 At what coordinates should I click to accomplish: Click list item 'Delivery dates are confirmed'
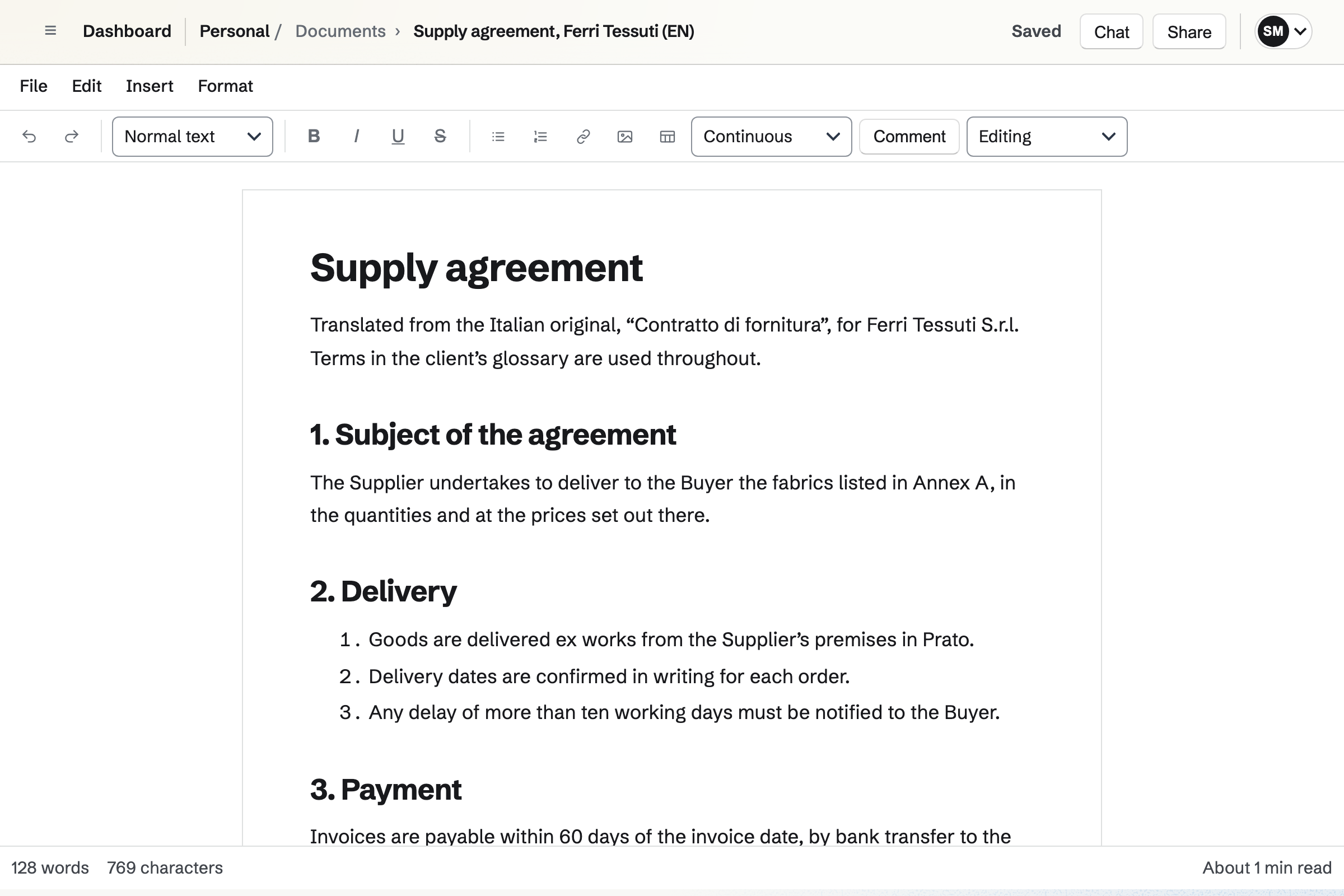click(609, 676)
